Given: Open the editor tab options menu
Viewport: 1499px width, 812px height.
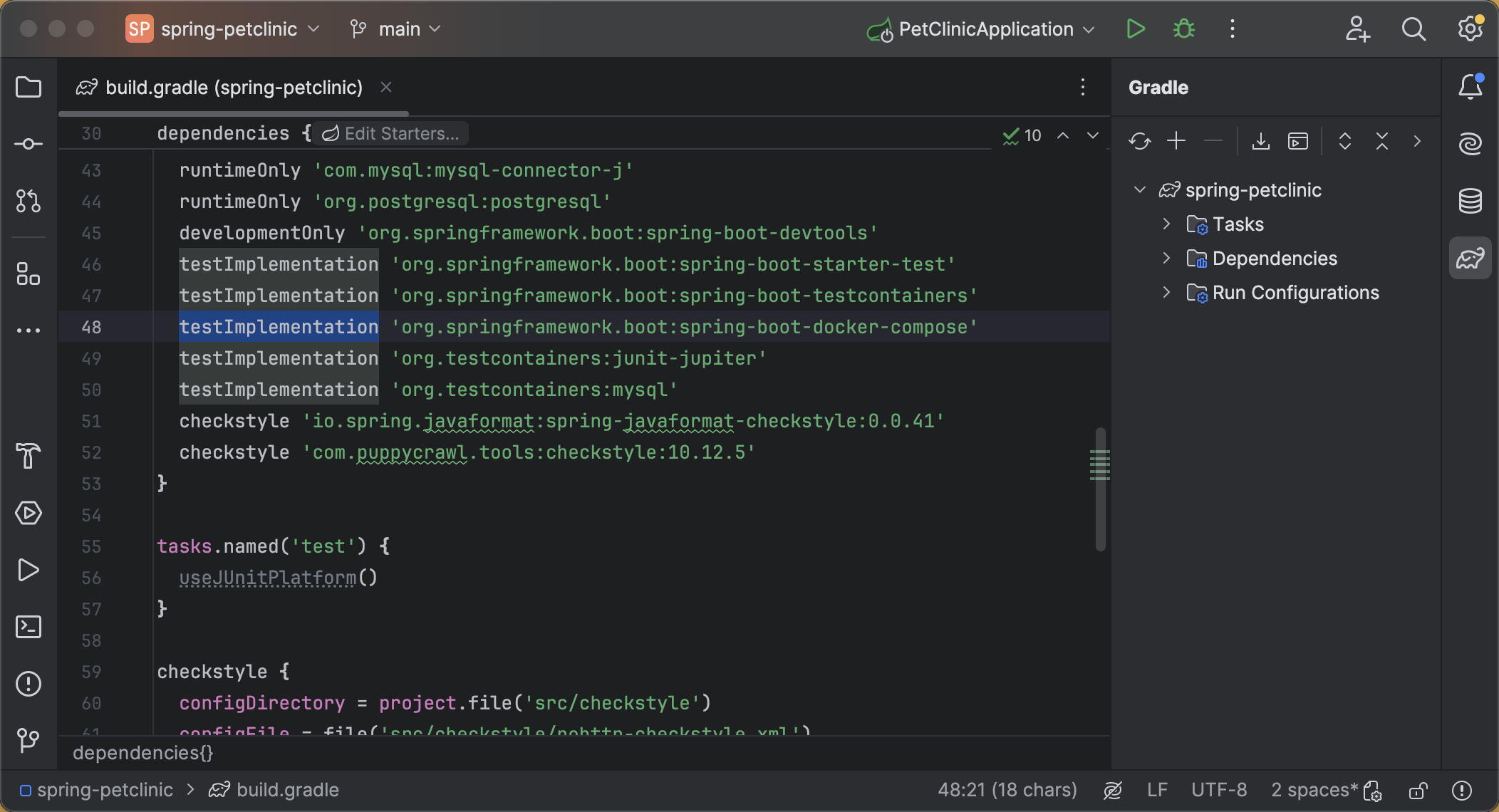Looking at the screenshot, I should (1083, 87).
